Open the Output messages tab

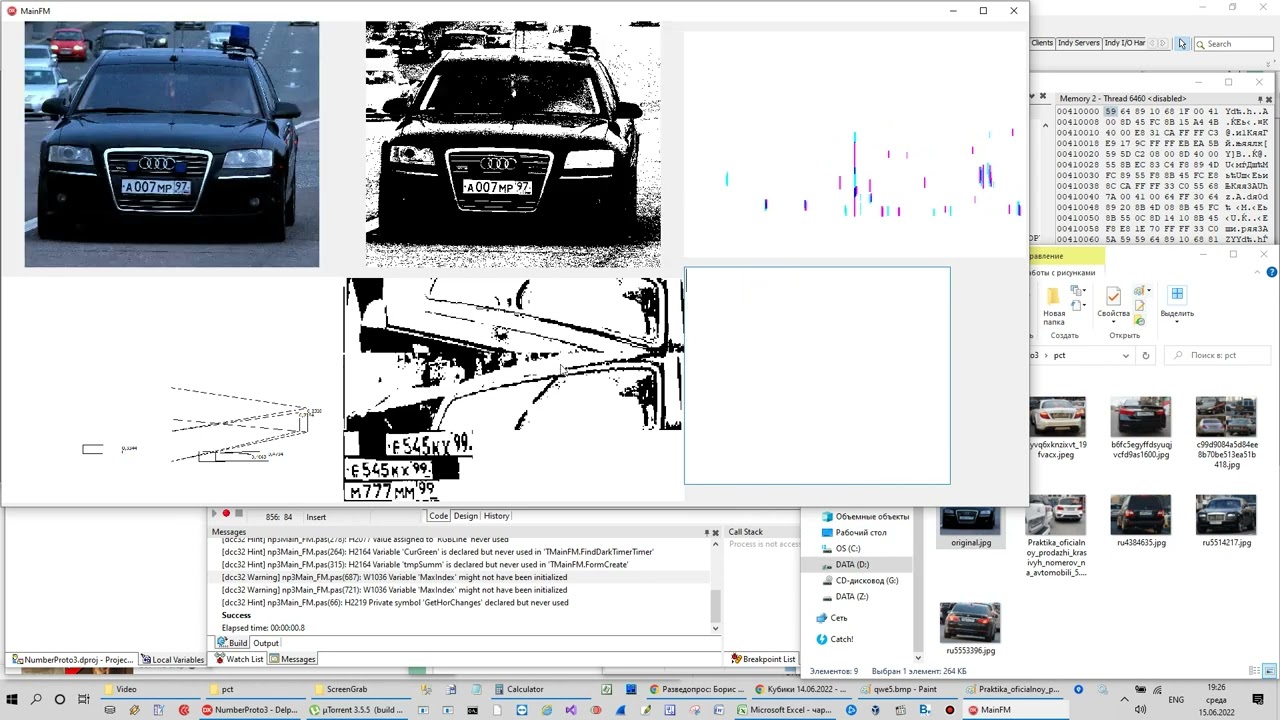tap(266, 643)
